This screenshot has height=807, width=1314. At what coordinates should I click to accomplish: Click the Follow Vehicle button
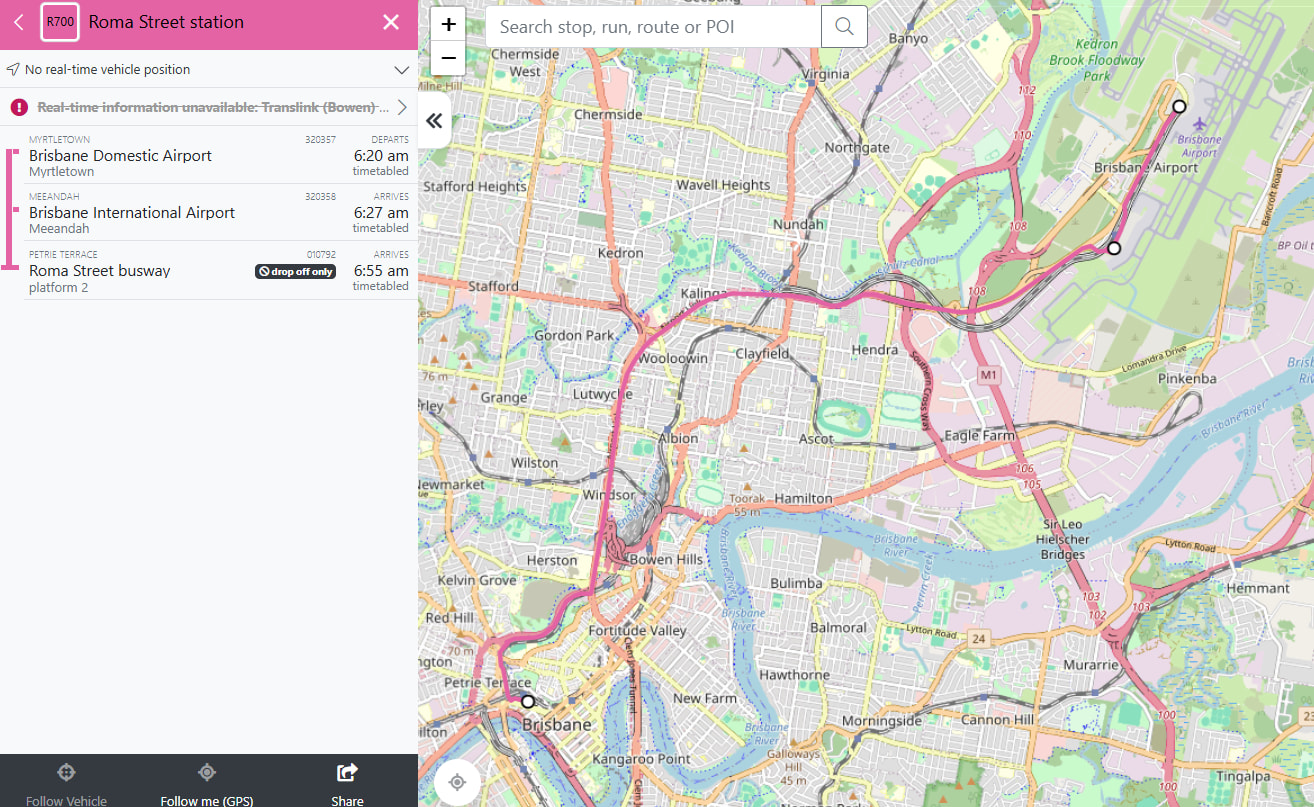66,784
